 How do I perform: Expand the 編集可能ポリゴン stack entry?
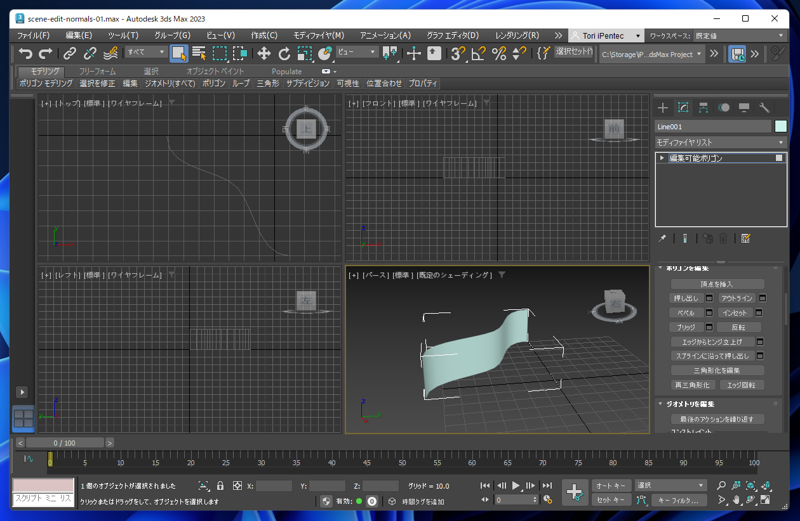662,158
